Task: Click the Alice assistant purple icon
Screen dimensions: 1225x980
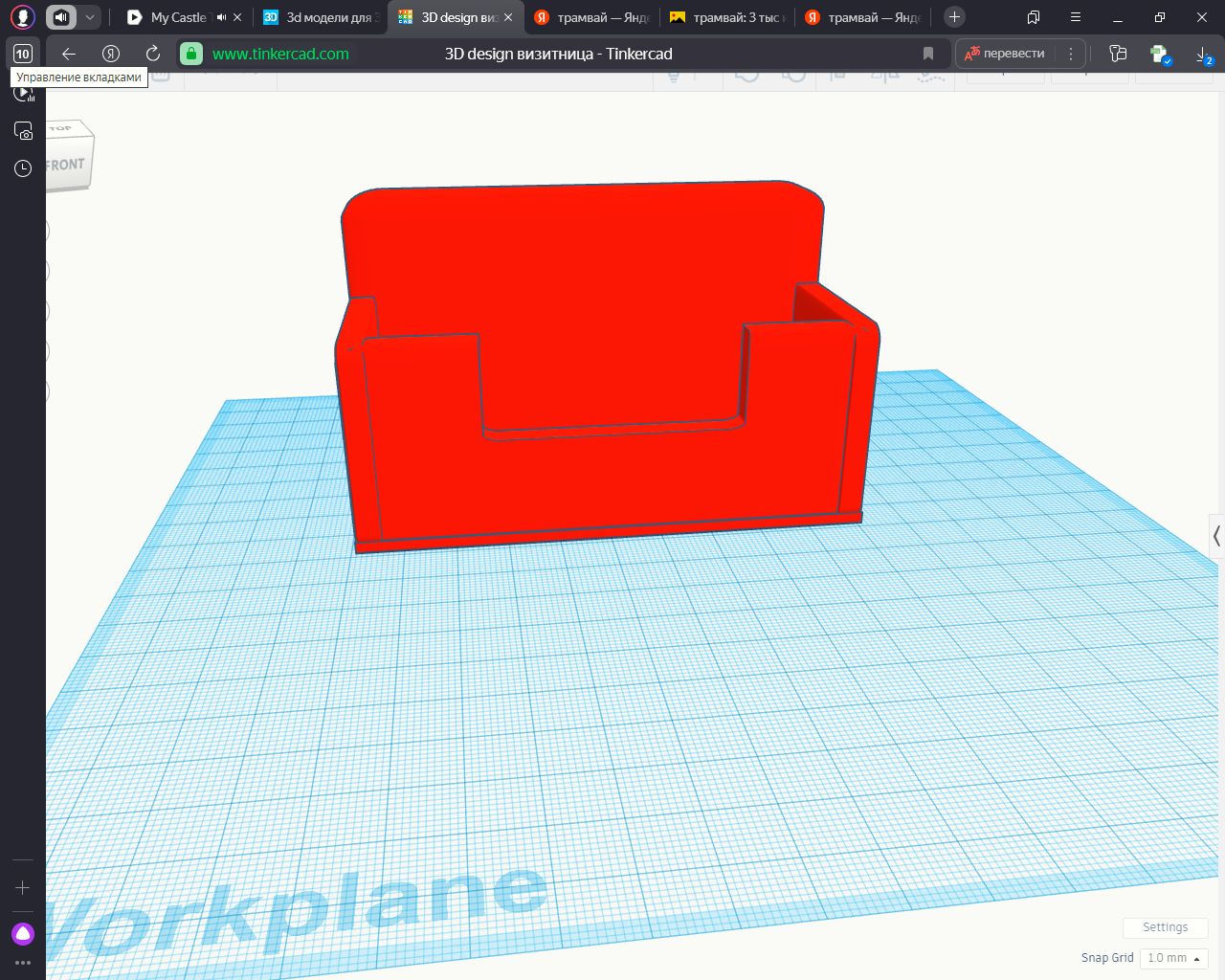Action: pos(23,934)
